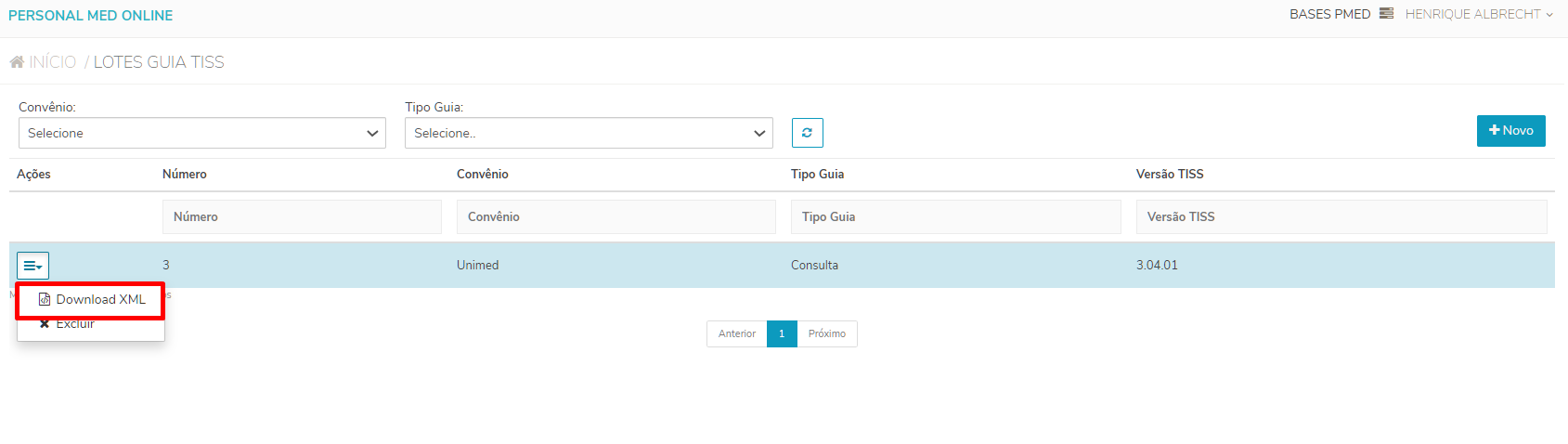Choose Download XML from the menu
The image size is (1568, 444).
tap(91, 299)
